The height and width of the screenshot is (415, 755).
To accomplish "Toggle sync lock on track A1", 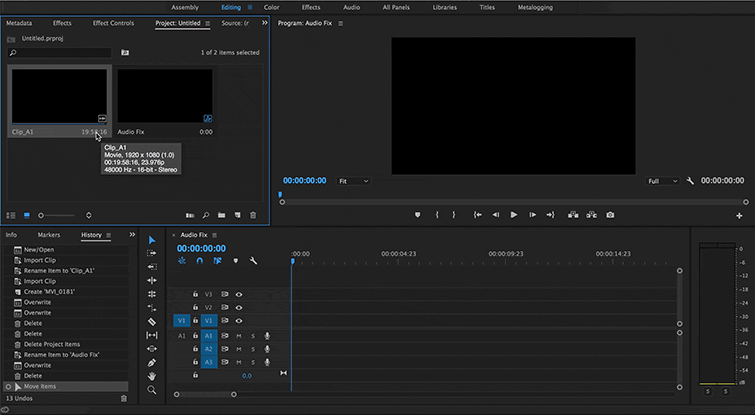I will point(224,336).
